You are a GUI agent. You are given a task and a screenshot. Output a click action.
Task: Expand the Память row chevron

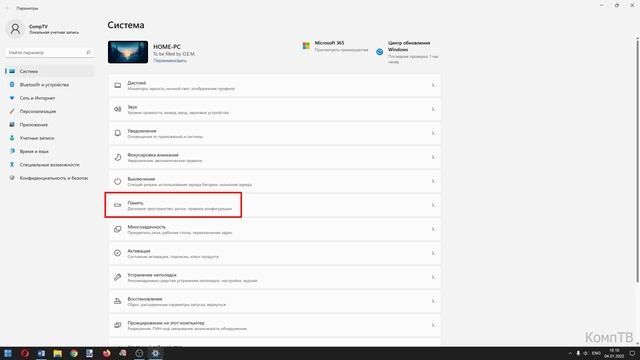[x=433, y=205]
